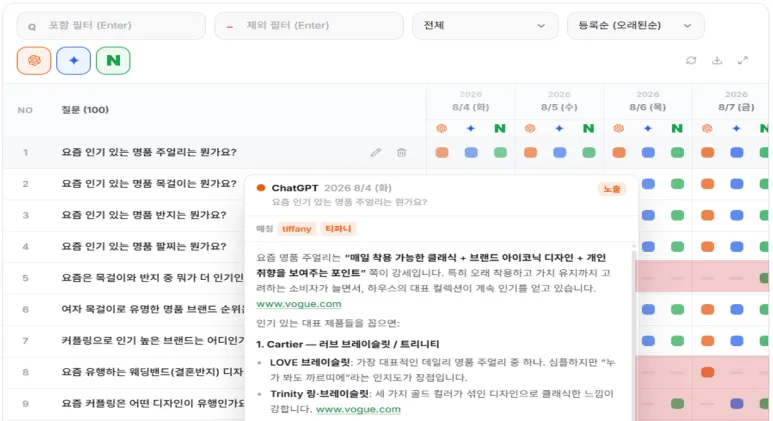
Task: Click the 티파니 matching tag
Action: (338, 229)
